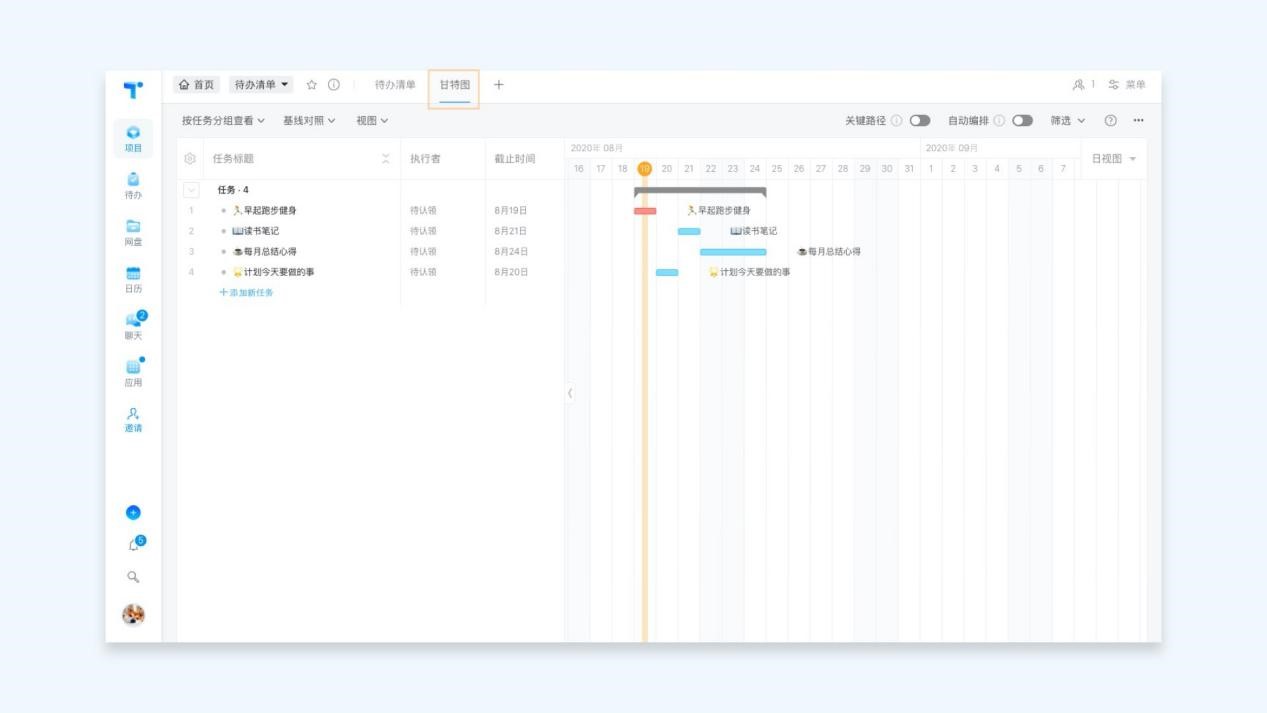Open project info circle icon
The width and height of the screenshot is (1267, 713).
(334, 85)
